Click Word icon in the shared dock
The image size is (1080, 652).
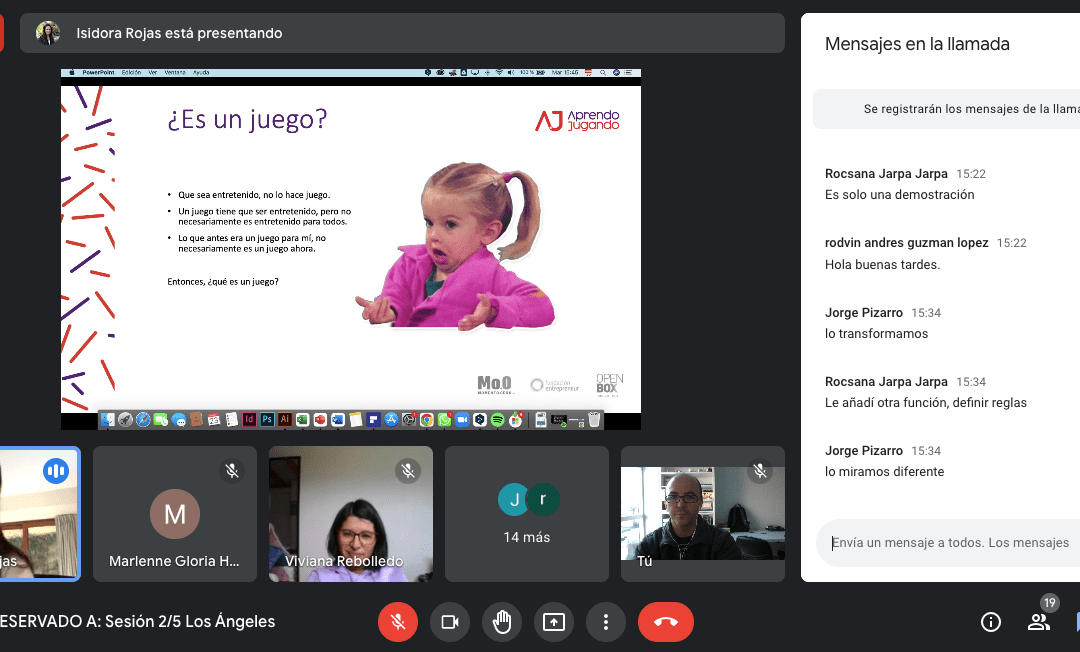[338, 419]
